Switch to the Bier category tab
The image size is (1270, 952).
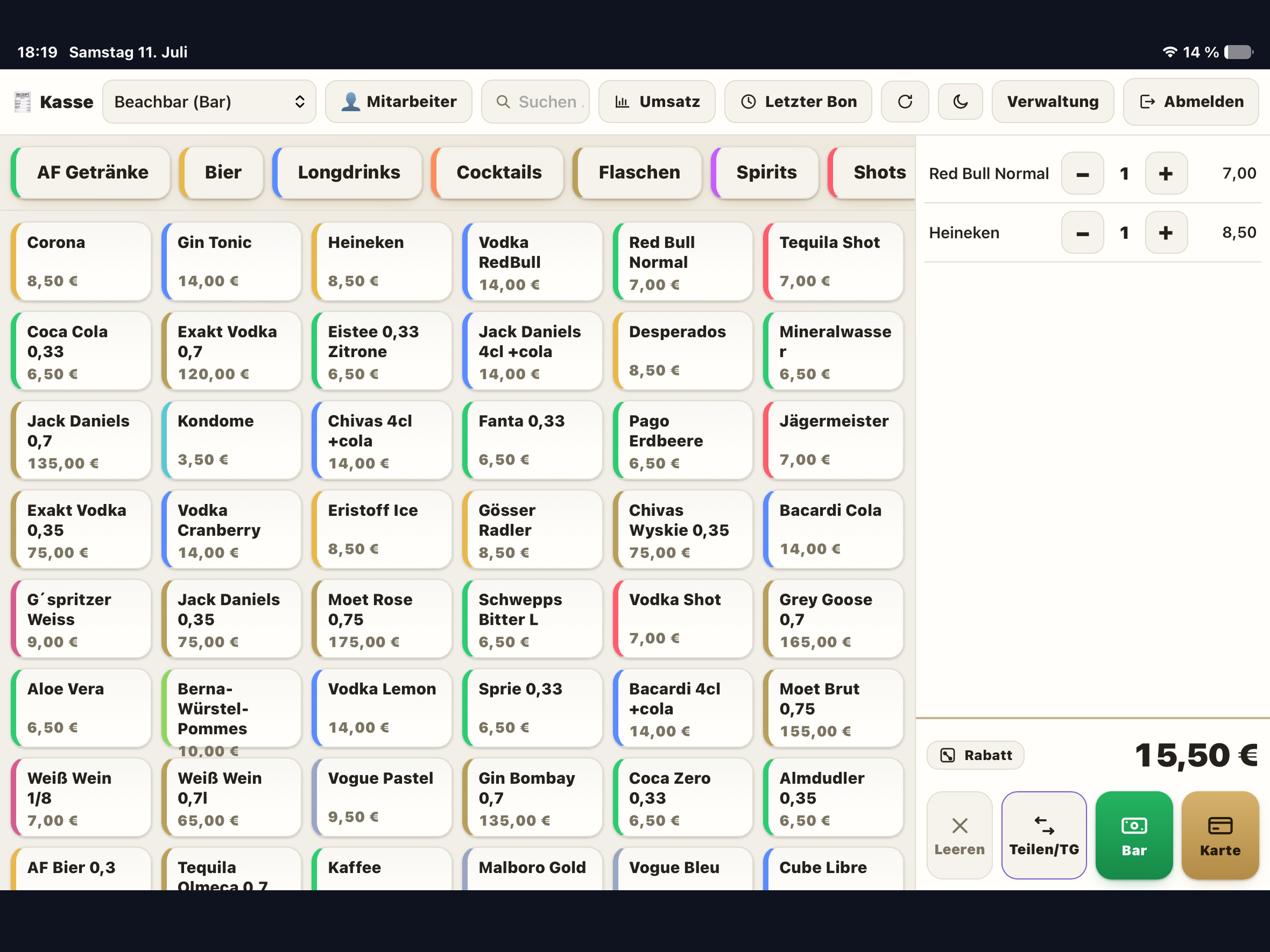point(222,172)
